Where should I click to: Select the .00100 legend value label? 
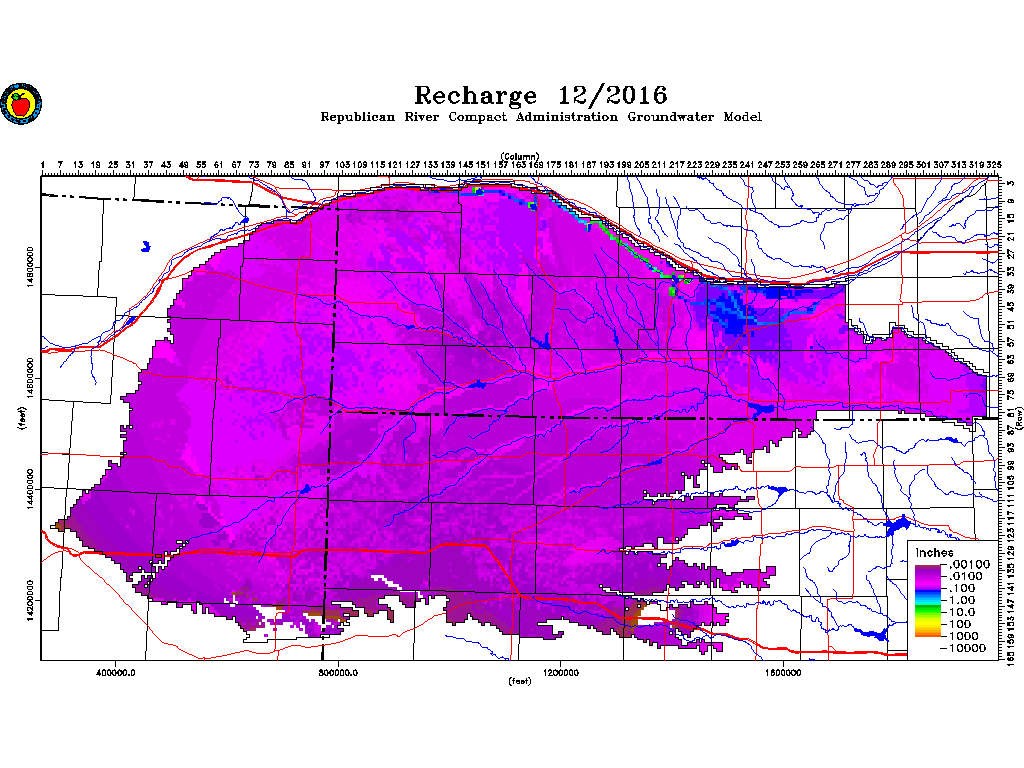[969, 565]
